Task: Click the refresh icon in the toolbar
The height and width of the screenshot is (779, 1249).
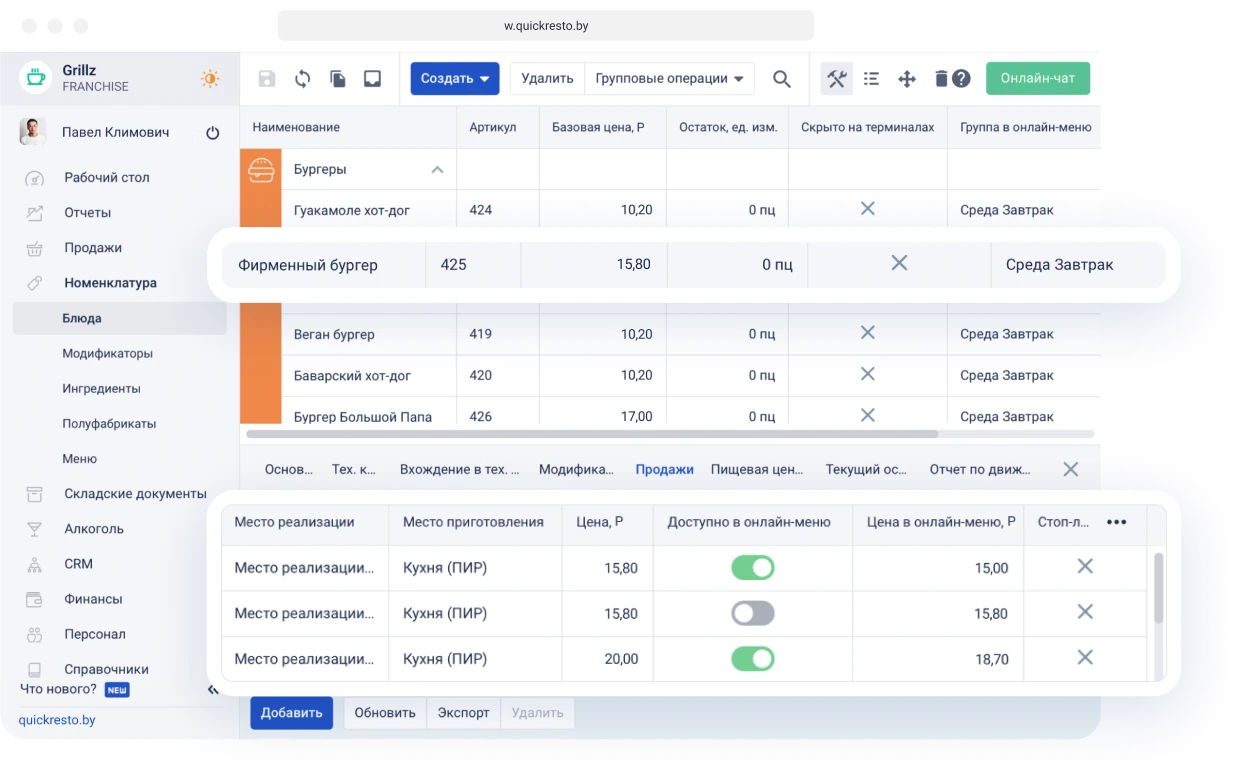Action: pyautogui.click(x=301, y=78)
